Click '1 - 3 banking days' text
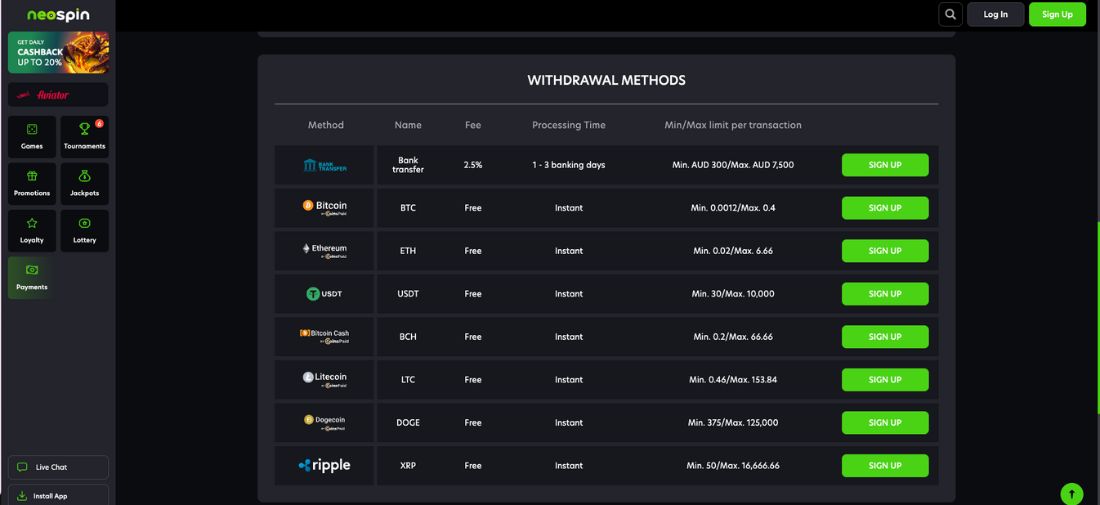 click(568, 165)
